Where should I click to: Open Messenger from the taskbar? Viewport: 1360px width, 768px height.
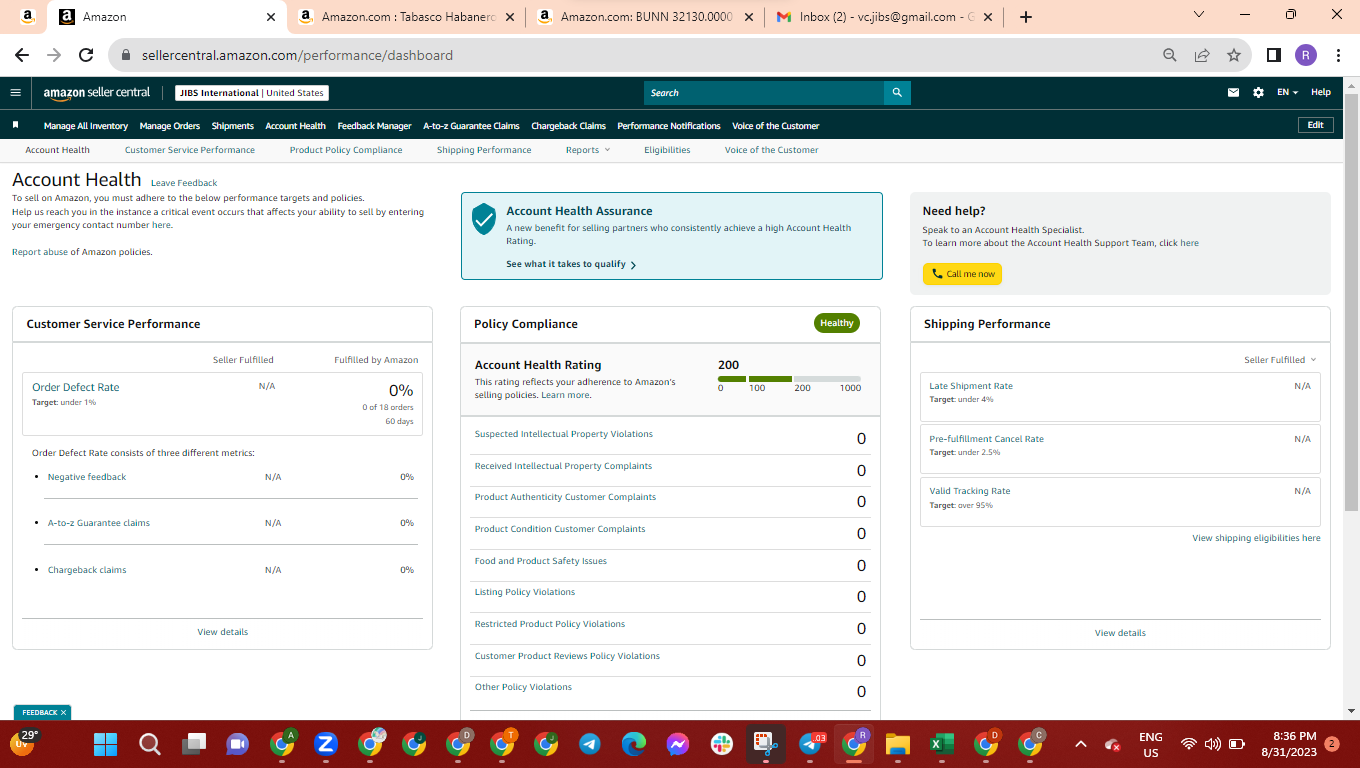click(678, 744)
